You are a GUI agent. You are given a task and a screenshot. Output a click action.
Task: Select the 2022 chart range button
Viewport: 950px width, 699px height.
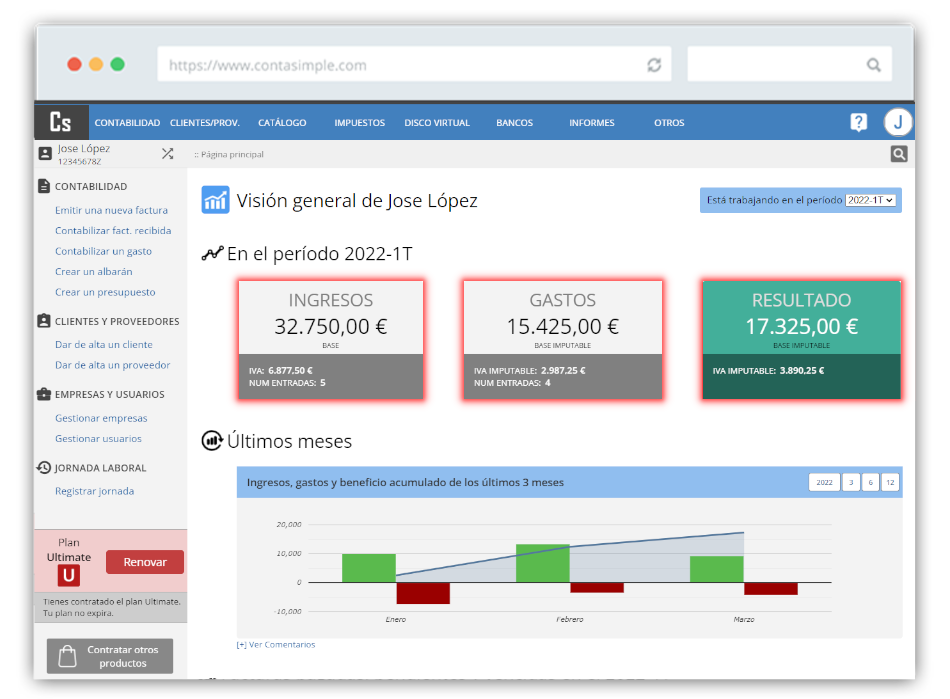click(824, 483)
